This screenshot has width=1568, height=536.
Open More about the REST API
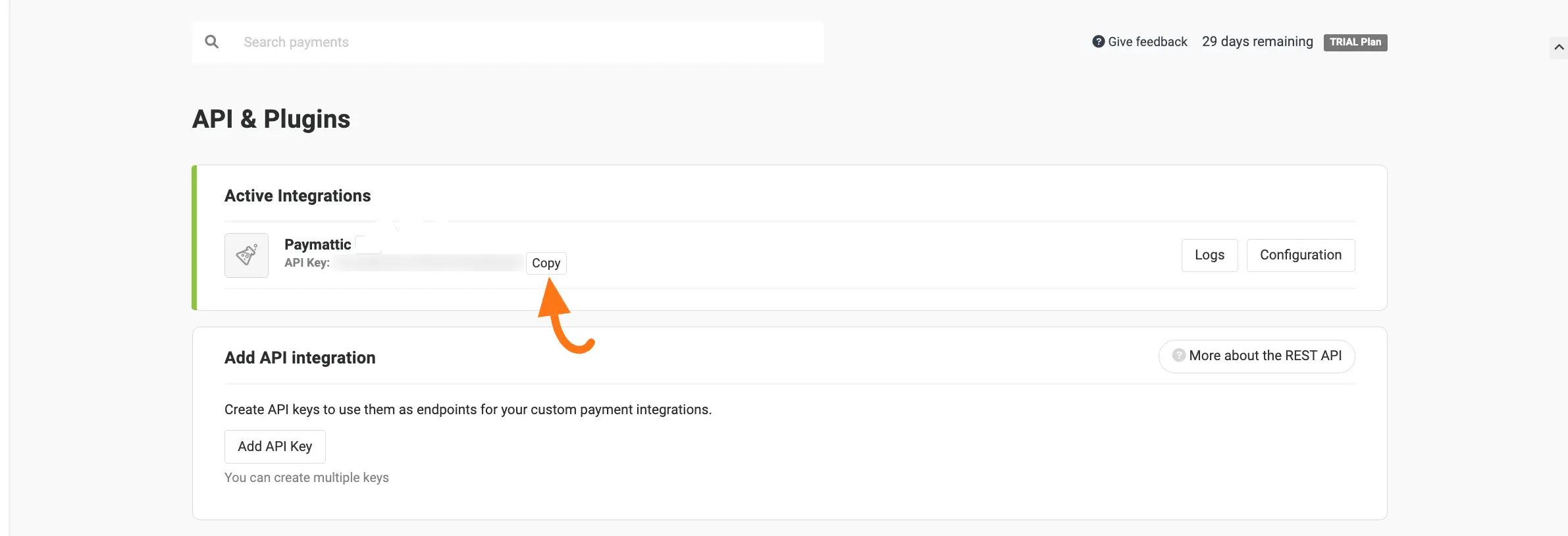1256,356
